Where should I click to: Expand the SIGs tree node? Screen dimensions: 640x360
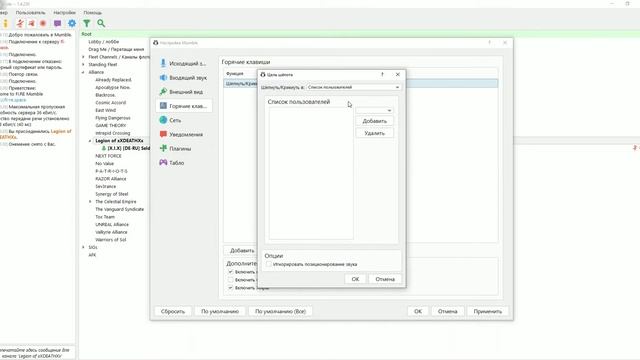pyautogui.click(x=83, y=247)
